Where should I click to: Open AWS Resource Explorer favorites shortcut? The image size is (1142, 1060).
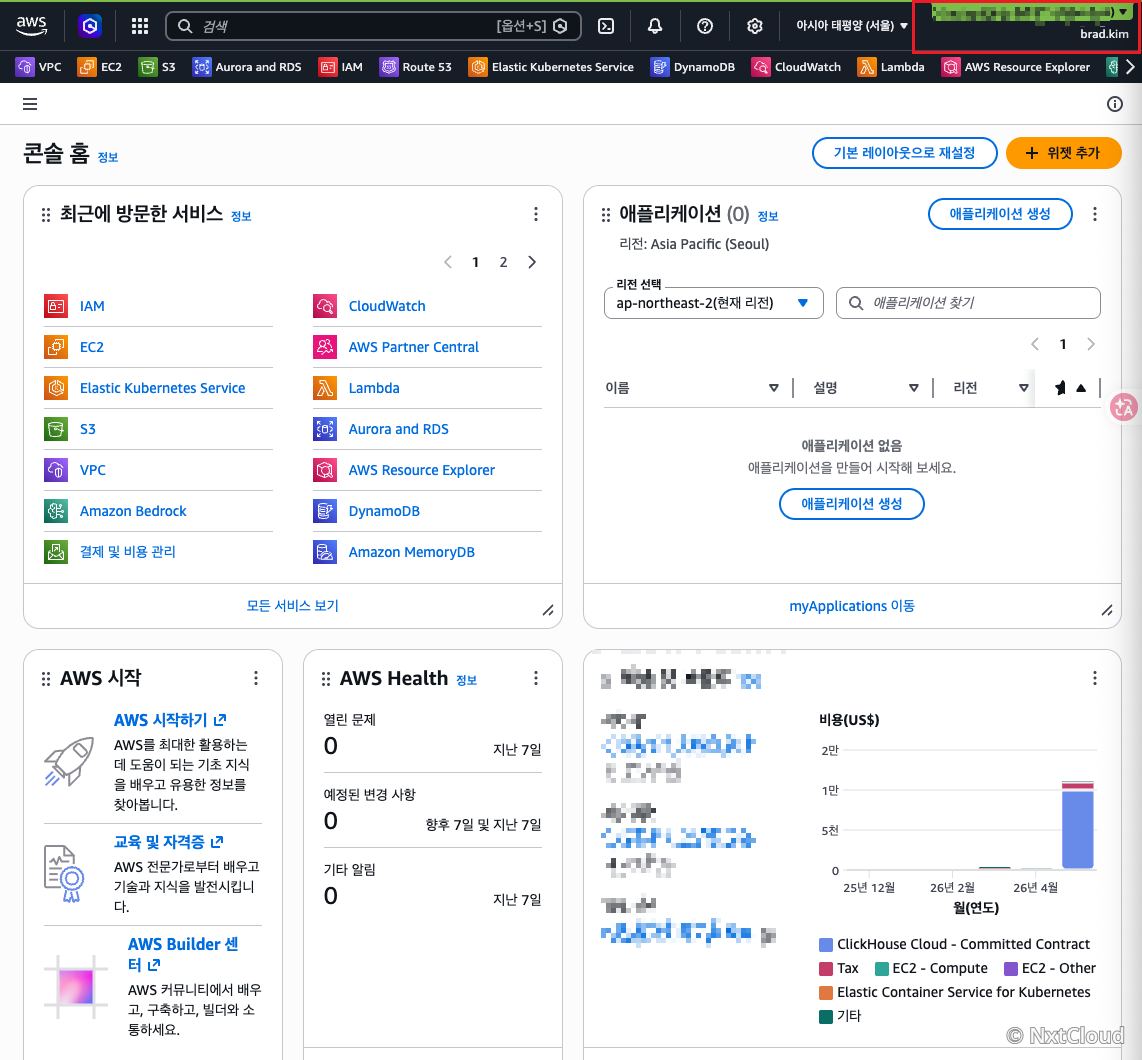pyautogui.click(x=1016, y=67)
